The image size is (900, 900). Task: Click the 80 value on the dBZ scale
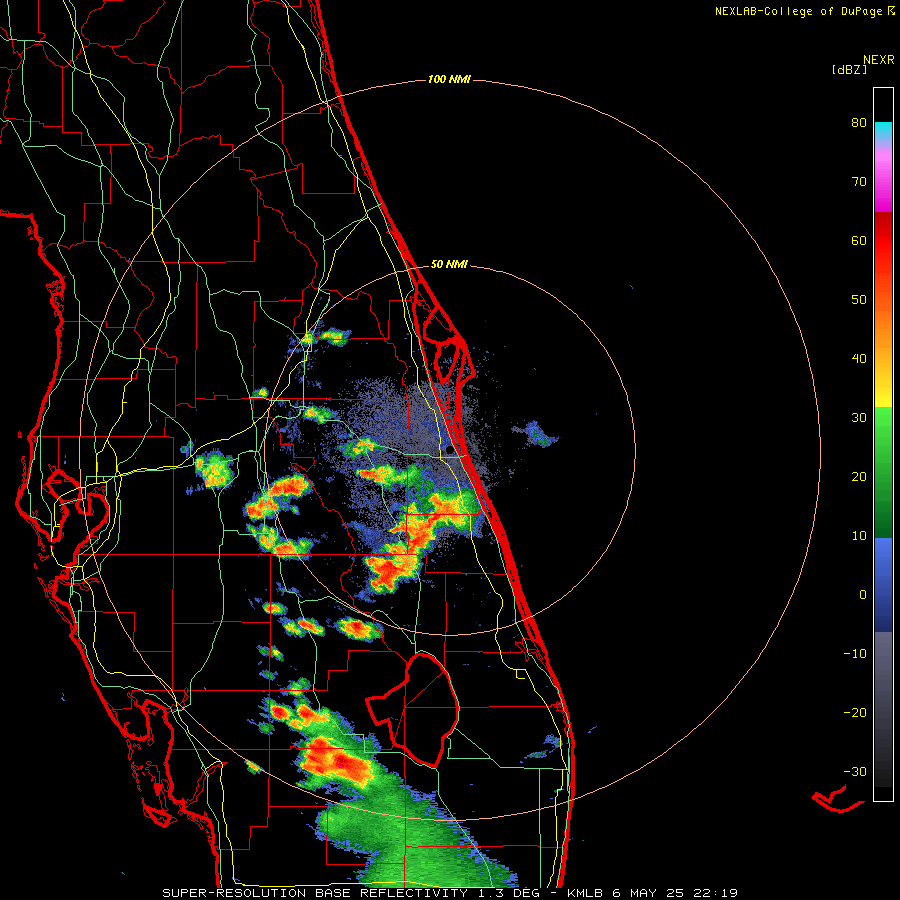(859, 123)
